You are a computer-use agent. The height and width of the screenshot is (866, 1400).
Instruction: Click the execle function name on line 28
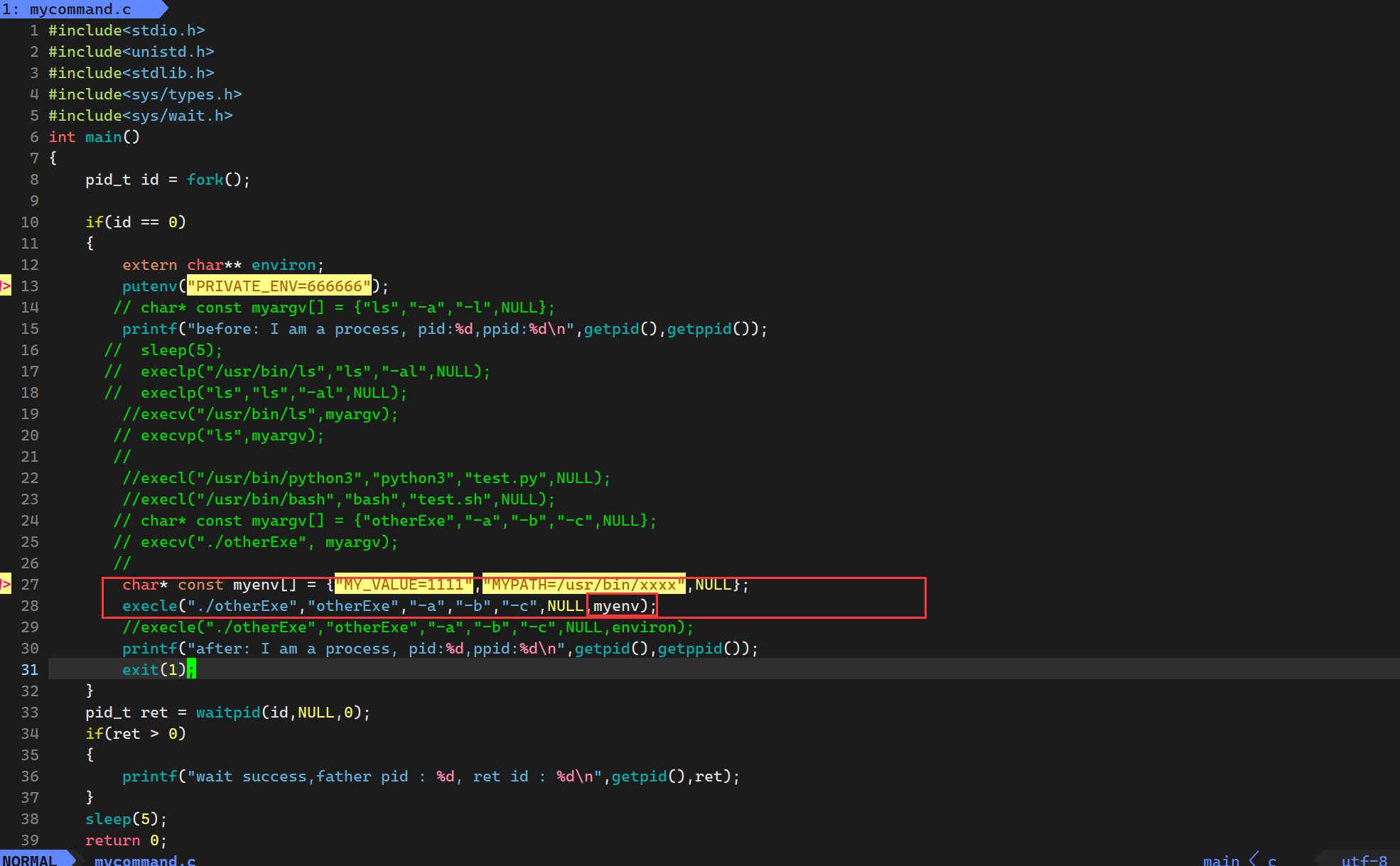[149, 606]
